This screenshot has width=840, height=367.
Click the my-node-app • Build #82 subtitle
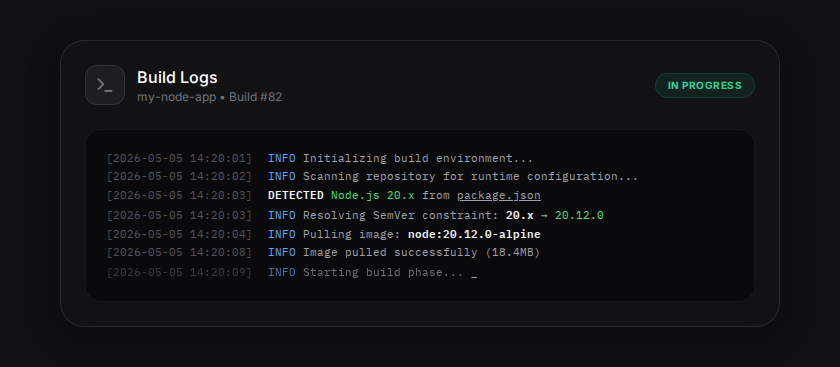coord(209,97)
